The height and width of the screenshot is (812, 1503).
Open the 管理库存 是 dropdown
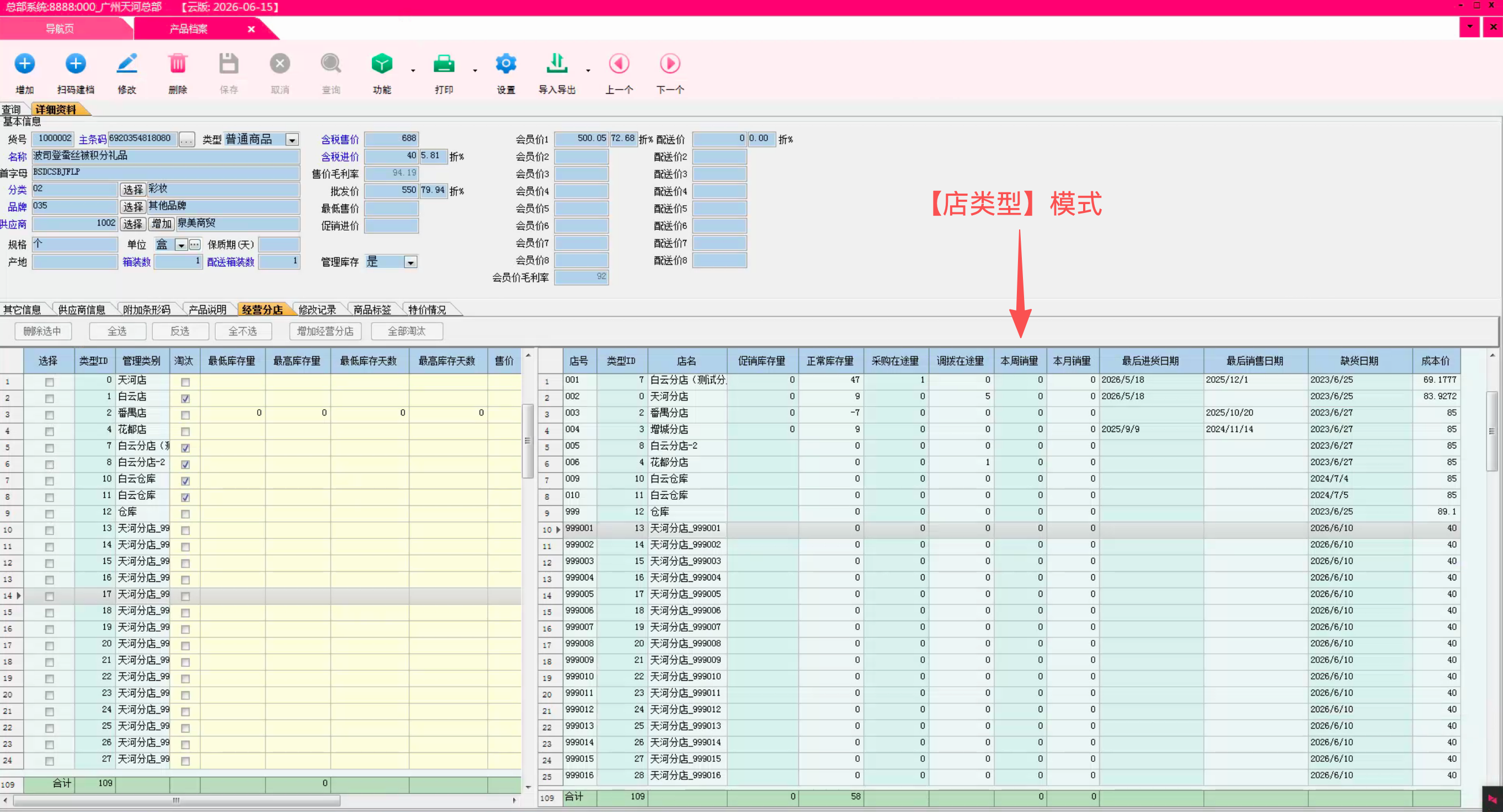tap(411, 263)
